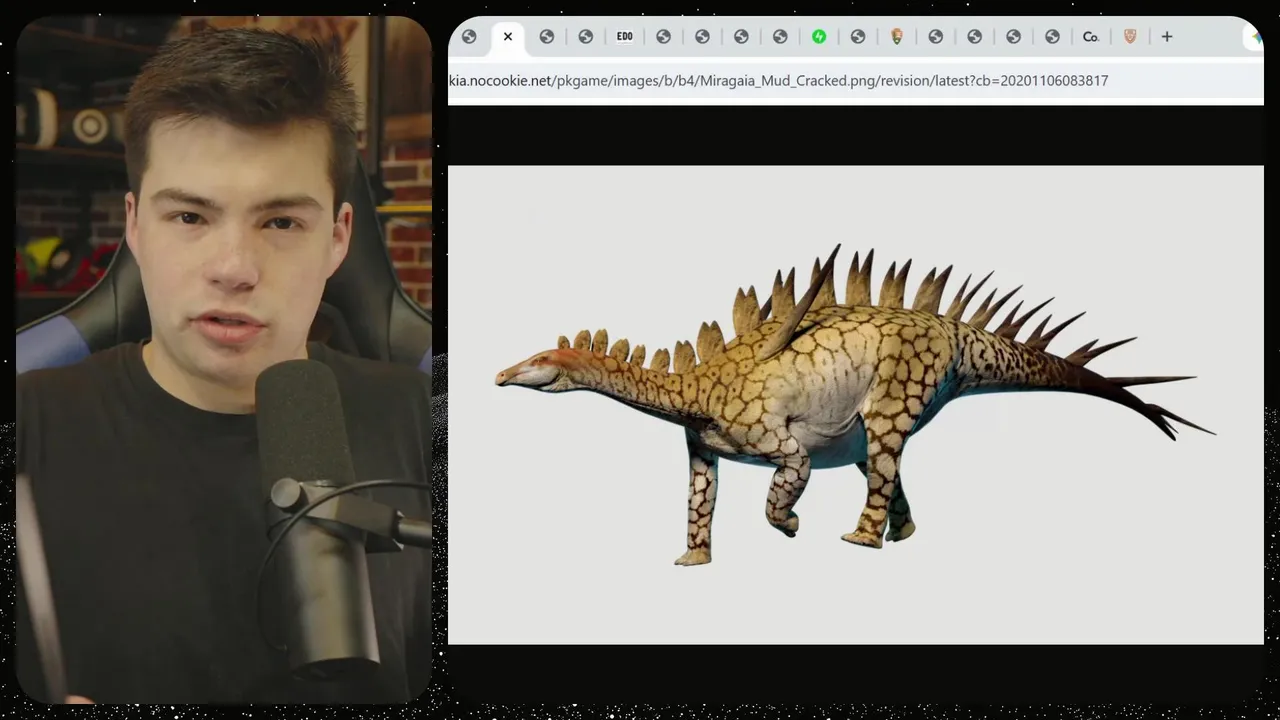Image resolution: width=1280 pixels, height=720 pixels.
Task: Close the active browser tab
Action: pos(508,37)
